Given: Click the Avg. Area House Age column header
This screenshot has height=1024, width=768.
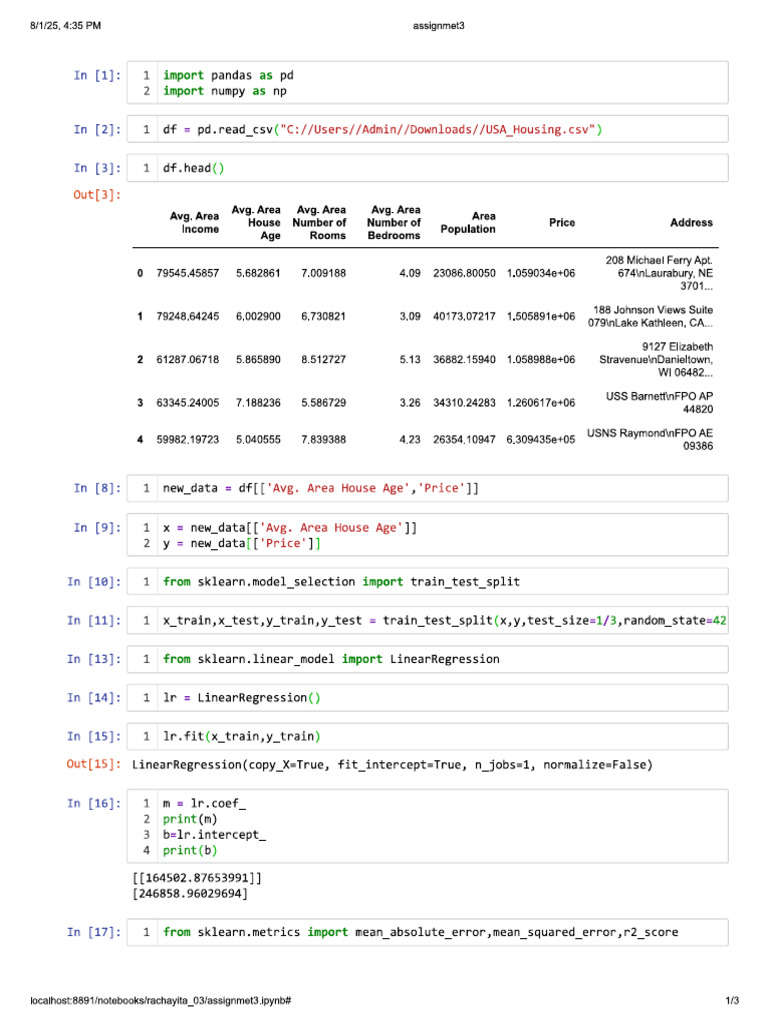Looking at the screenshot, I should point(256,223).
